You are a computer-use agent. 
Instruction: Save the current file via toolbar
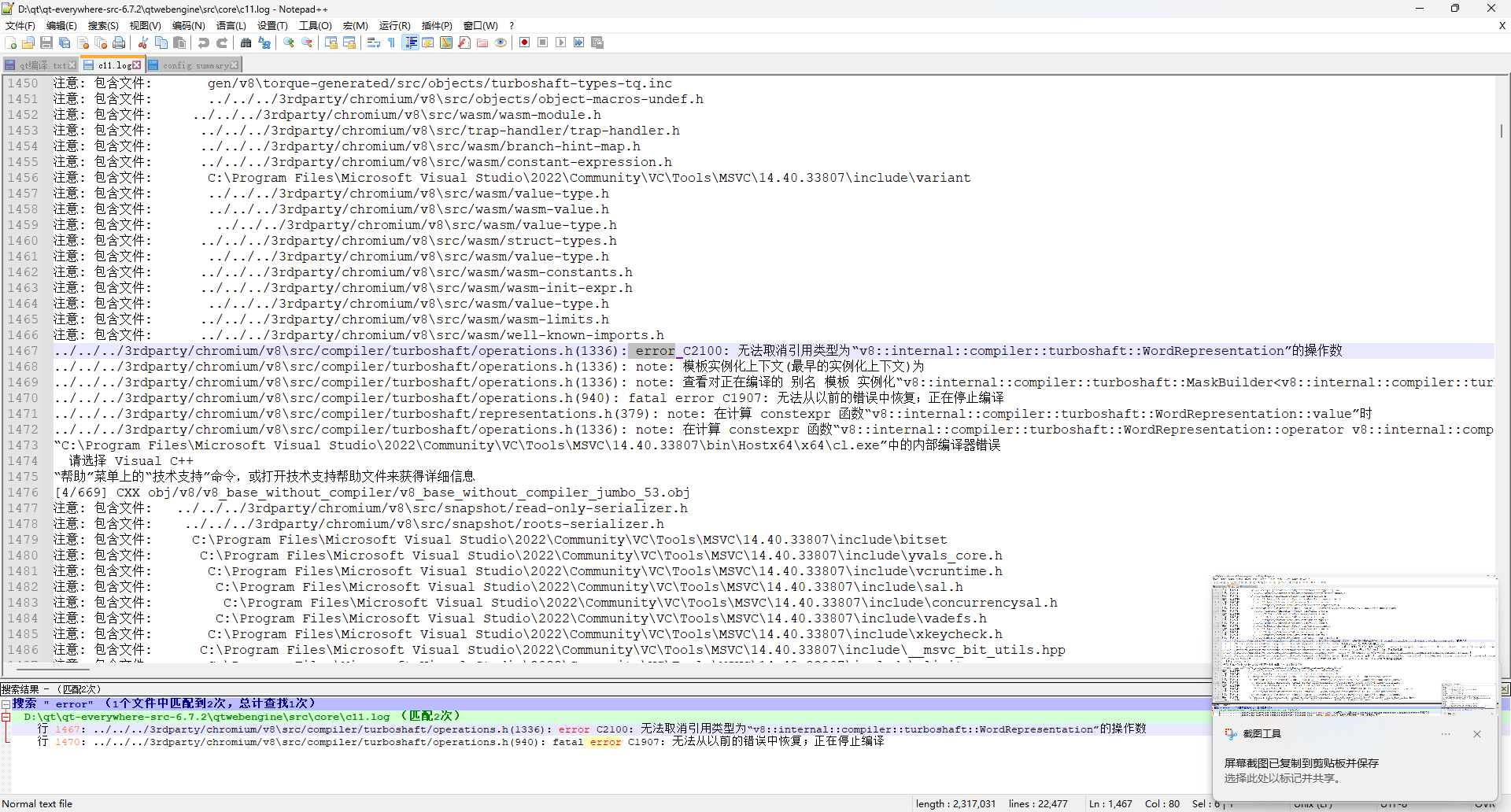[x=46, y=42]
